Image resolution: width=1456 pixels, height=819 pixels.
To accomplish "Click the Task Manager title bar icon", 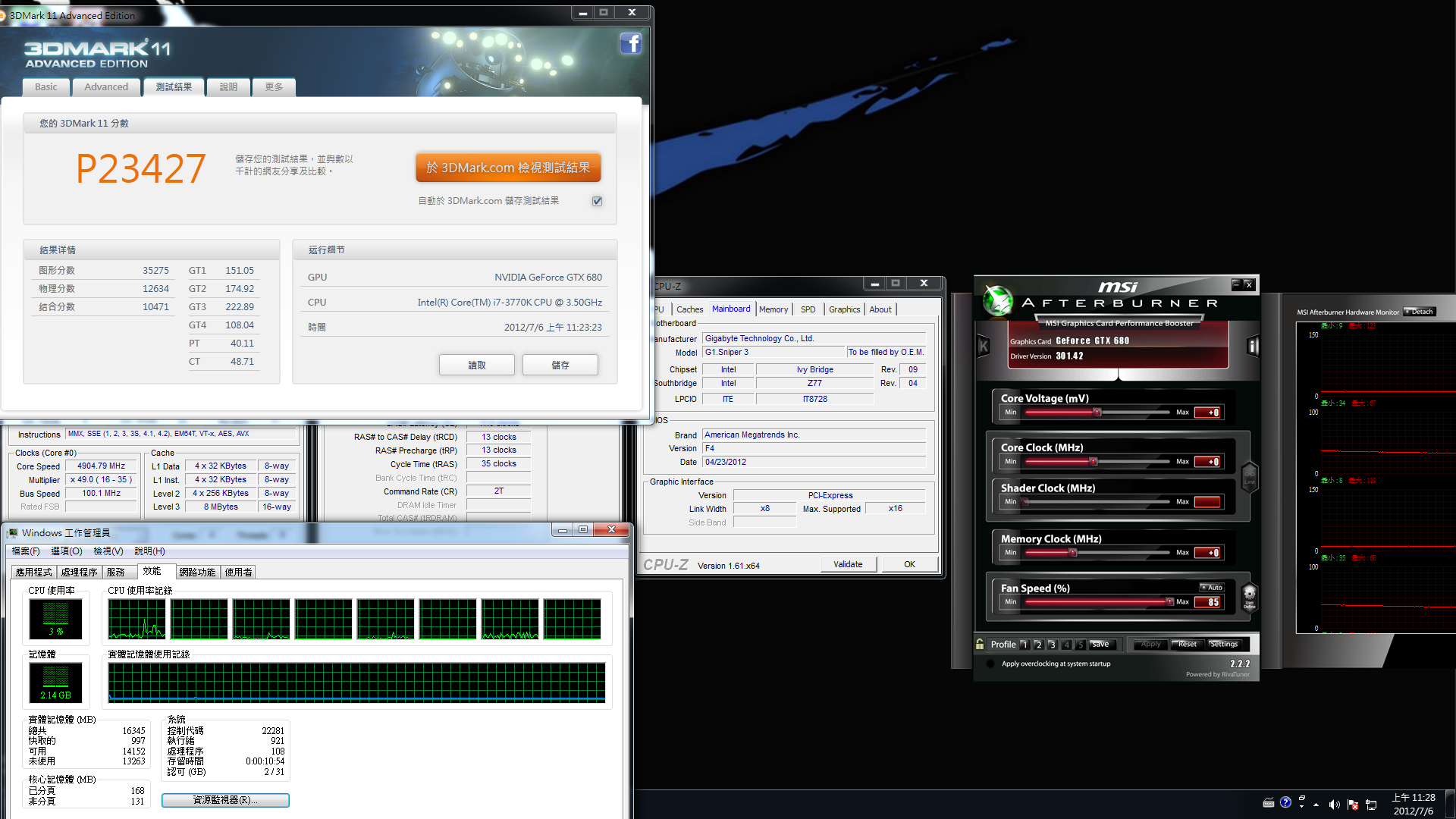I will click(x=12, y=533).
